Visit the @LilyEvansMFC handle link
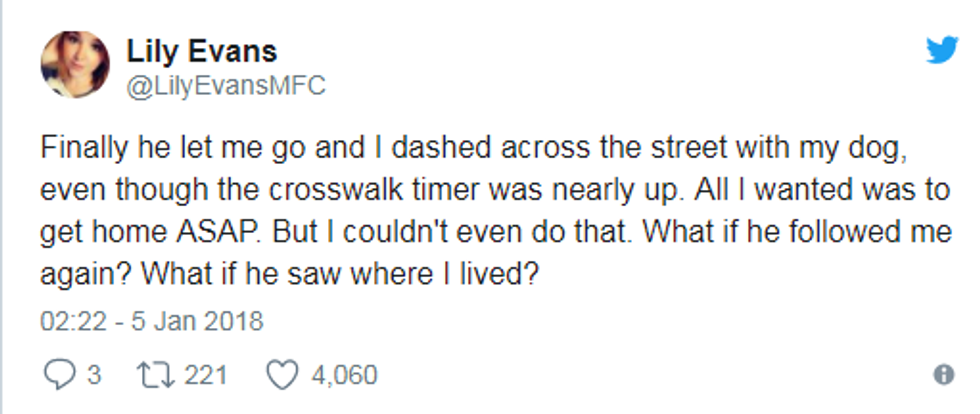The width and height of the screenshot is (980, 414). [x=226, y=86]
